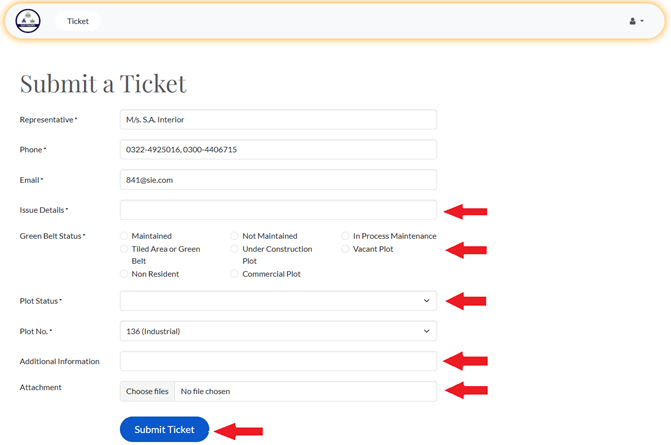This screenshot has width=671, height=445.
Task: Select the Commercial Plot radio button
Action: coord(235,273)
